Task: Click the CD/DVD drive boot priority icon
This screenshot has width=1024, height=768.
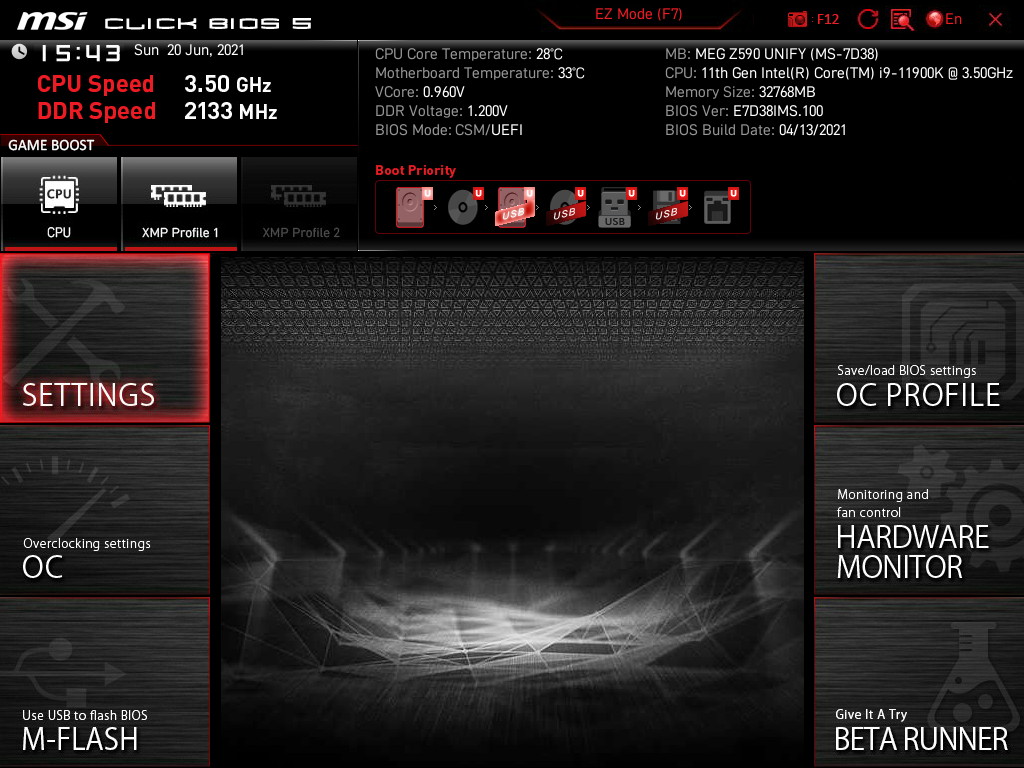Action: [465, 207]
